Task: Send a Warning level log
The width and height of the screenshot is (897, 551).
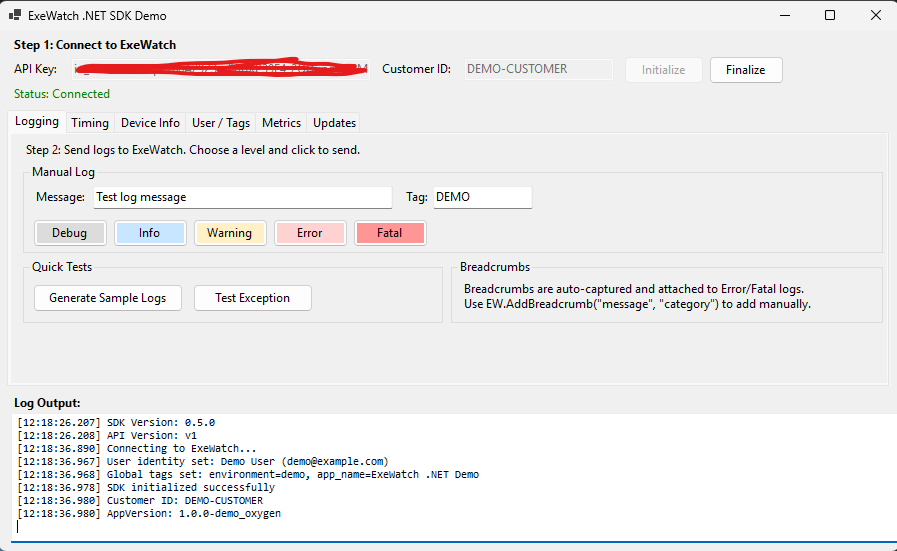Action: click(x=230, y=233)
